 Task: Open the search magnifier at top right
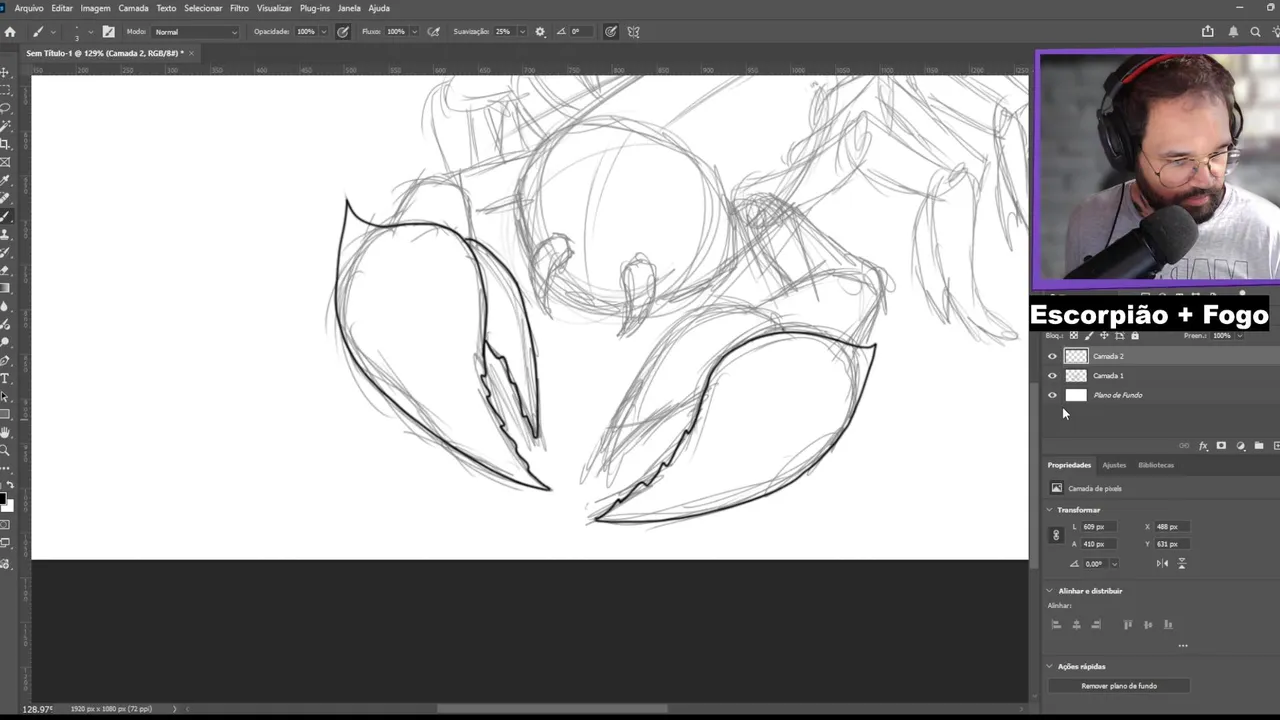tap(1255, 32)
